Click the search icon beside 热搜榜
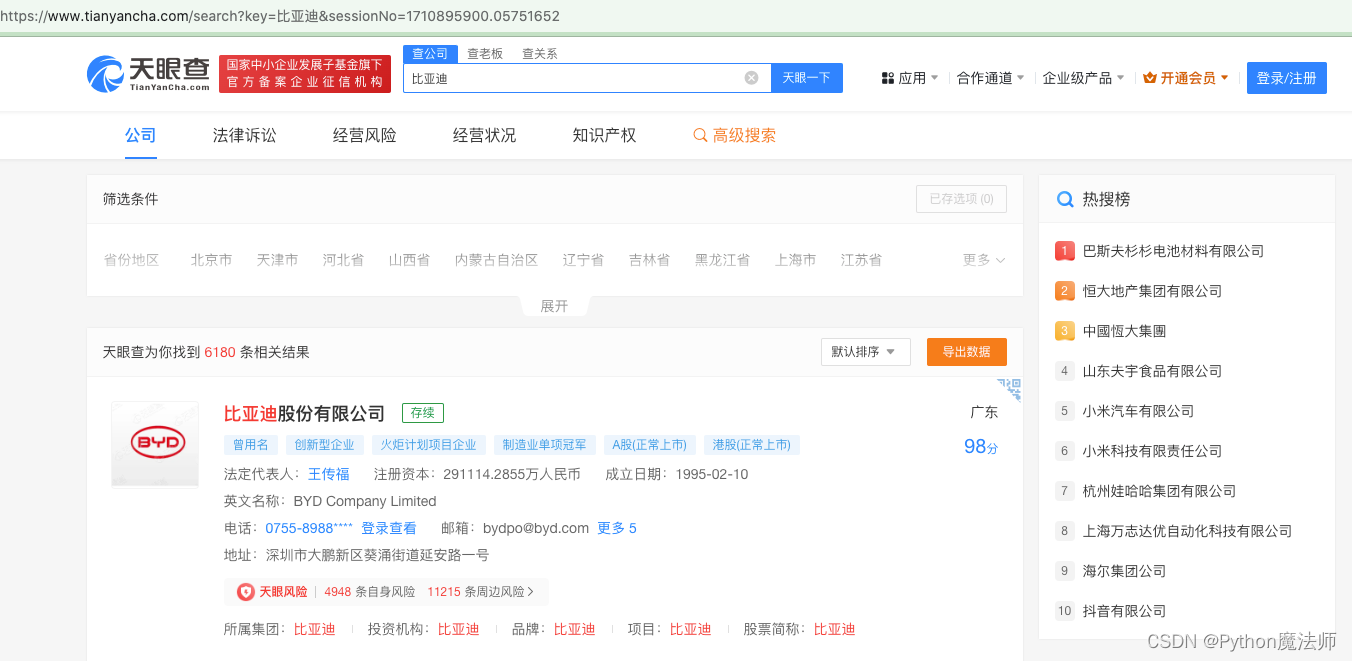Viewport: 1352px width, 661px height. point(1065,199)
